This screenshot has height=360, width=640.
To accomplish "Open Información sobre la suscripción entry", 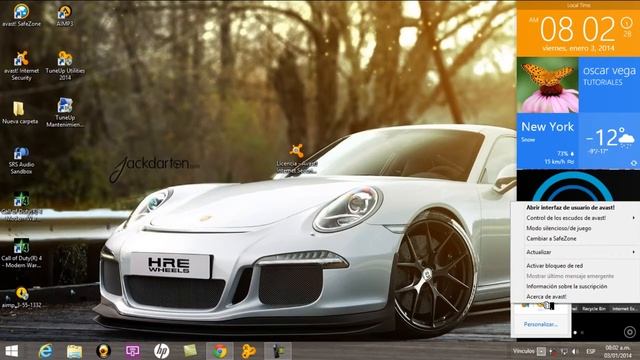I will 576,286.
